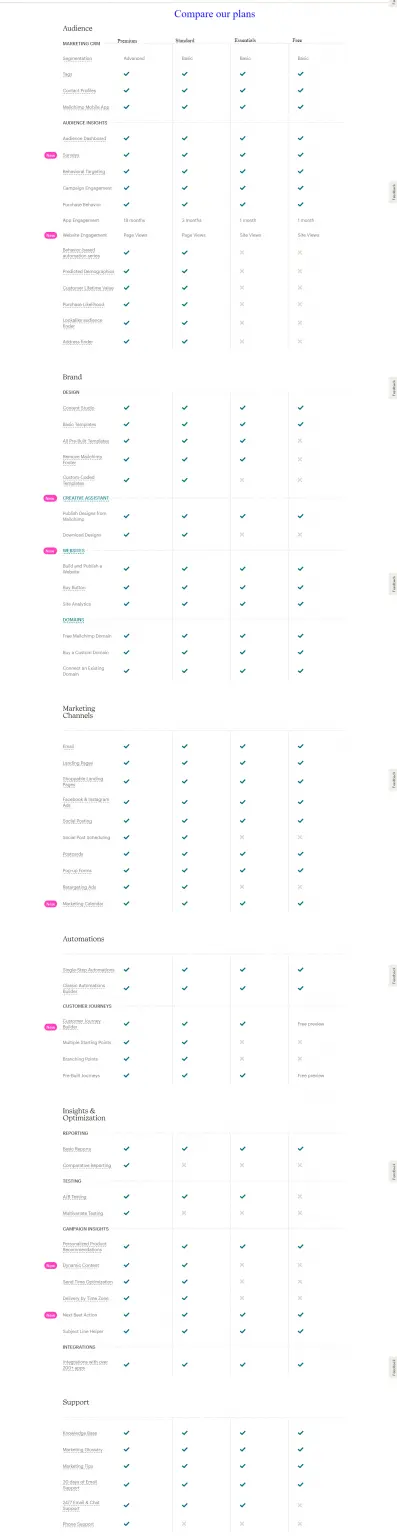Select the Premium plan column header

pos(127,42)
